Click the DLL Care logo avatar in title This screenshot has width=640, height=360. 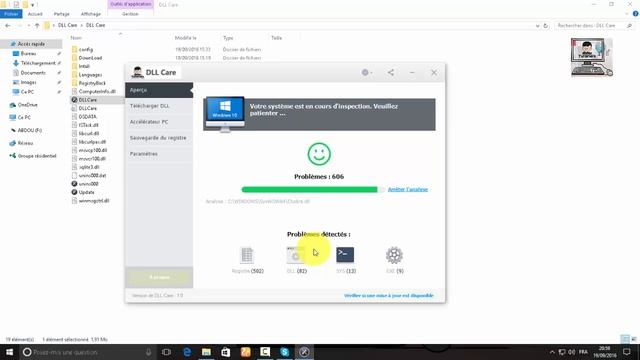137,72
